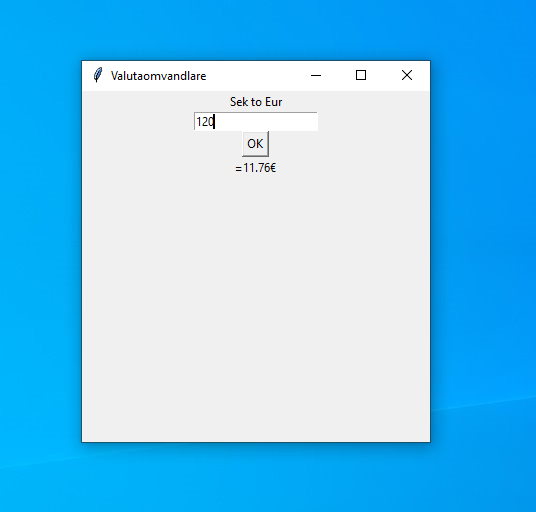This screenshot has height=512, width=536.
Task: Place the cursor on the digit 1 in the entry
Action: 199,122
